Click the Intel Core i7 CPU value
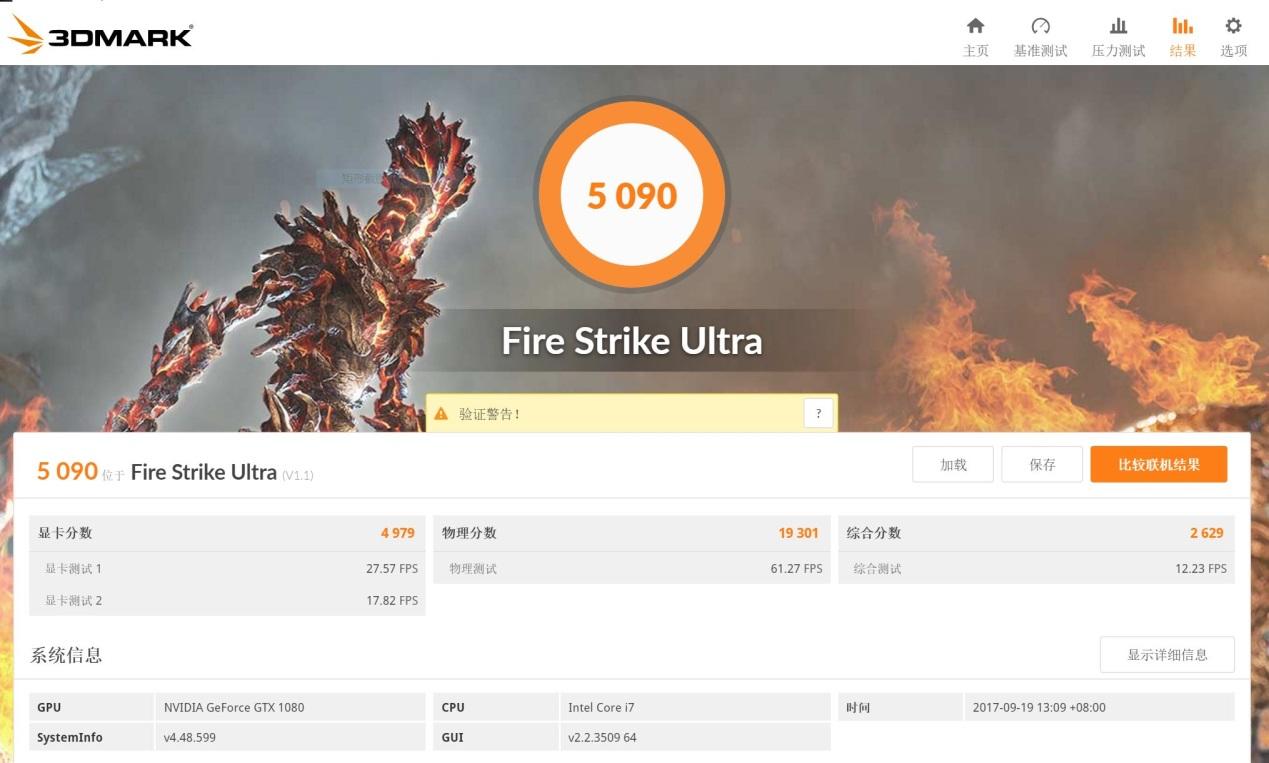The width and height of the screenshot is (1269, 763). 601,707
